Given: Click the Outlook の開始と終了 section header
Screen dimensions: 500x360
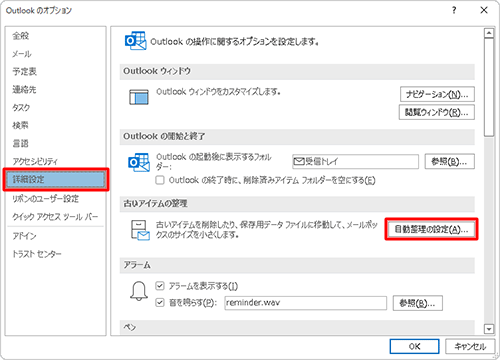Looking at the screenshot, I should tap(297, 137).
